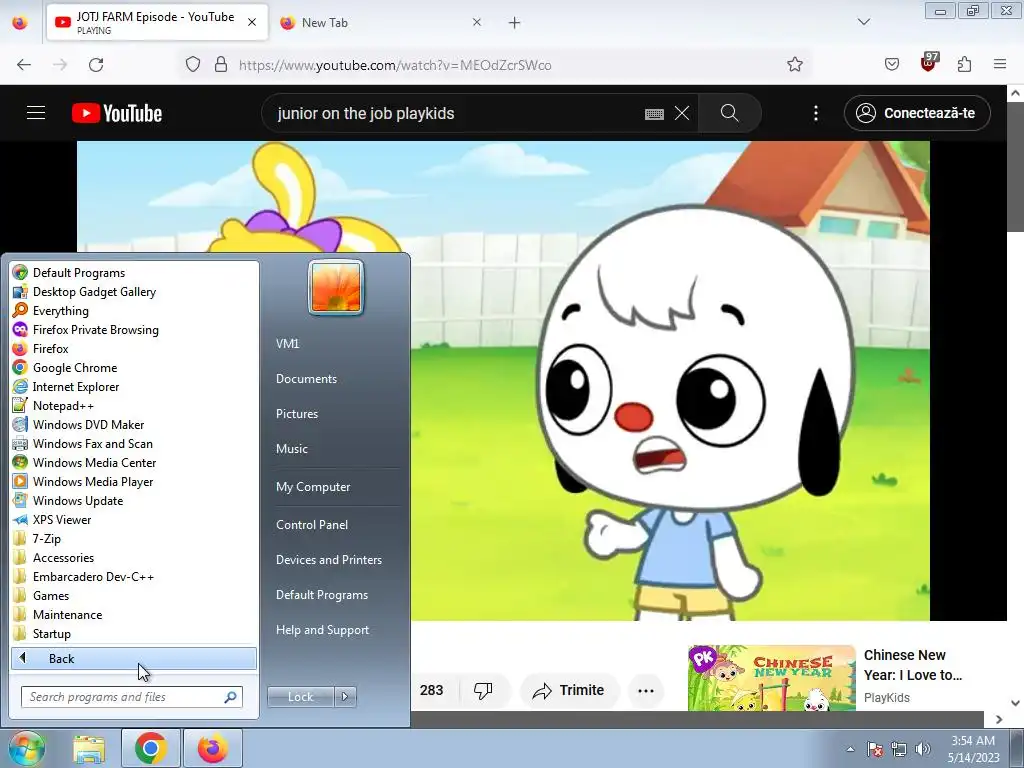
Task: Click the Trimite share button
Action: (x=569, y=690)
